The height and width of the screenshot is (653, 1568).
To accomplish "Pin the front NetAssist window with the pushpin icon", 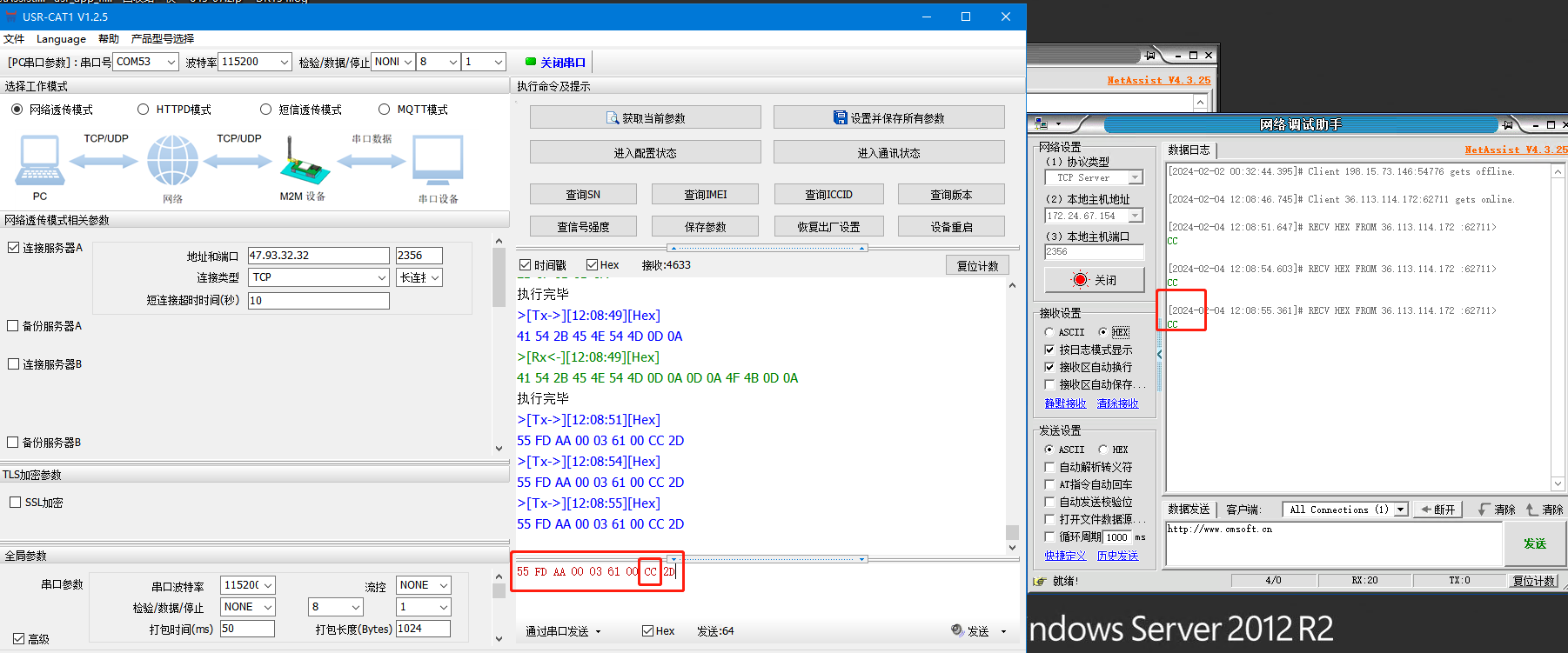I will (1508, 124).
